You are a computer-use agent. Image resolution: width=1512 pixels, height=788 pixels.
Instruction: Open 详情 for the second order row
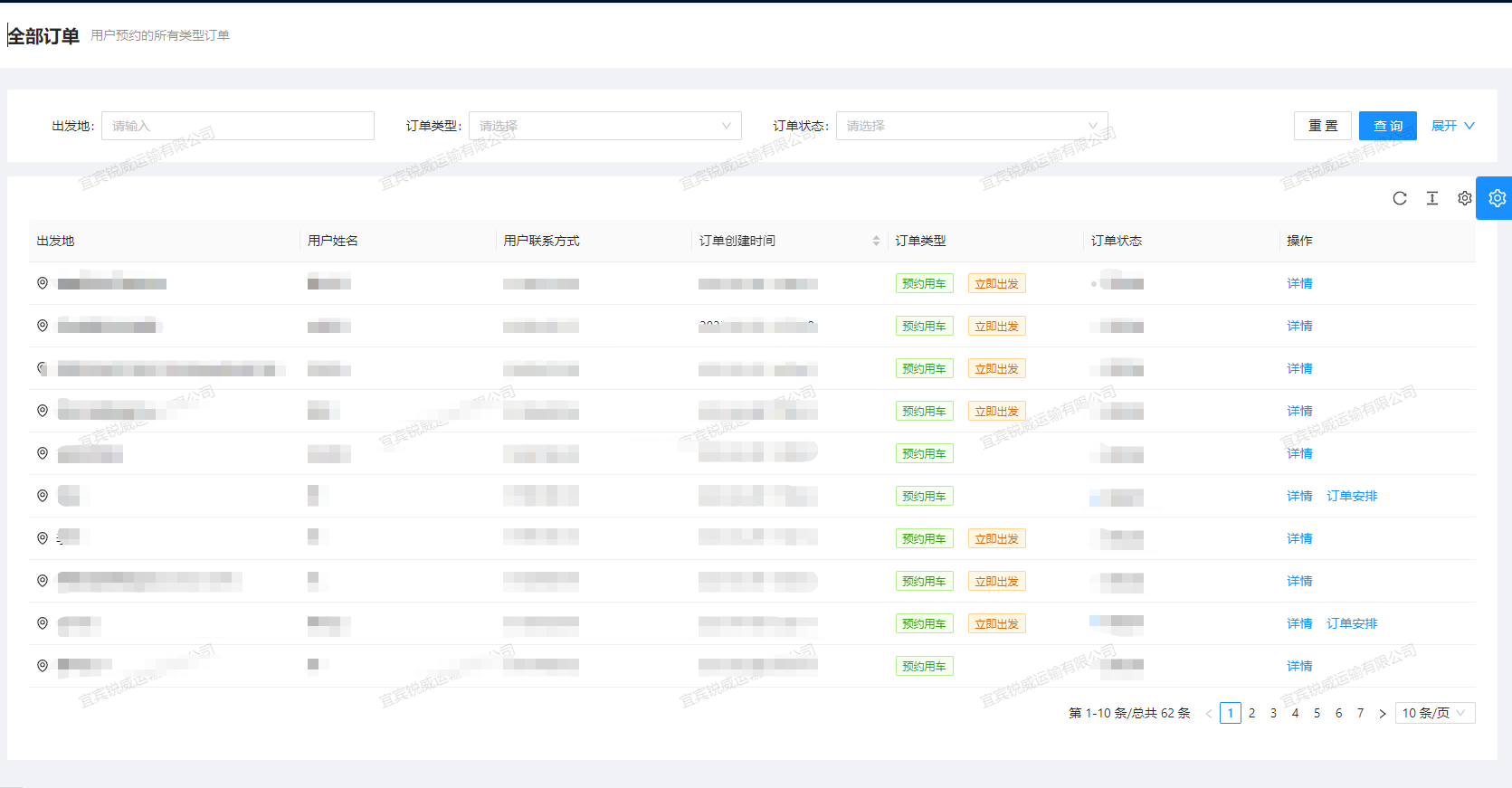(1299, 326)
